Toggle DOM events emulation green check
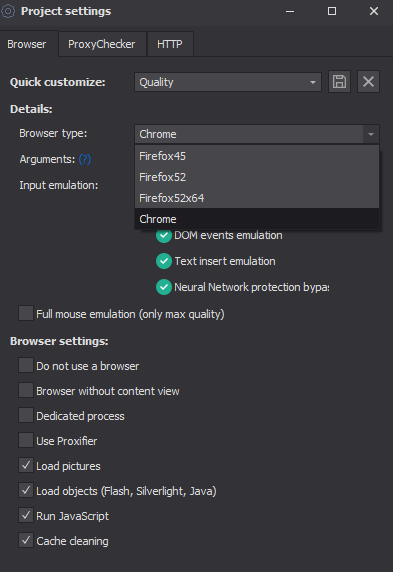This screenshot has height=572, width=393. tap(164, 235)
